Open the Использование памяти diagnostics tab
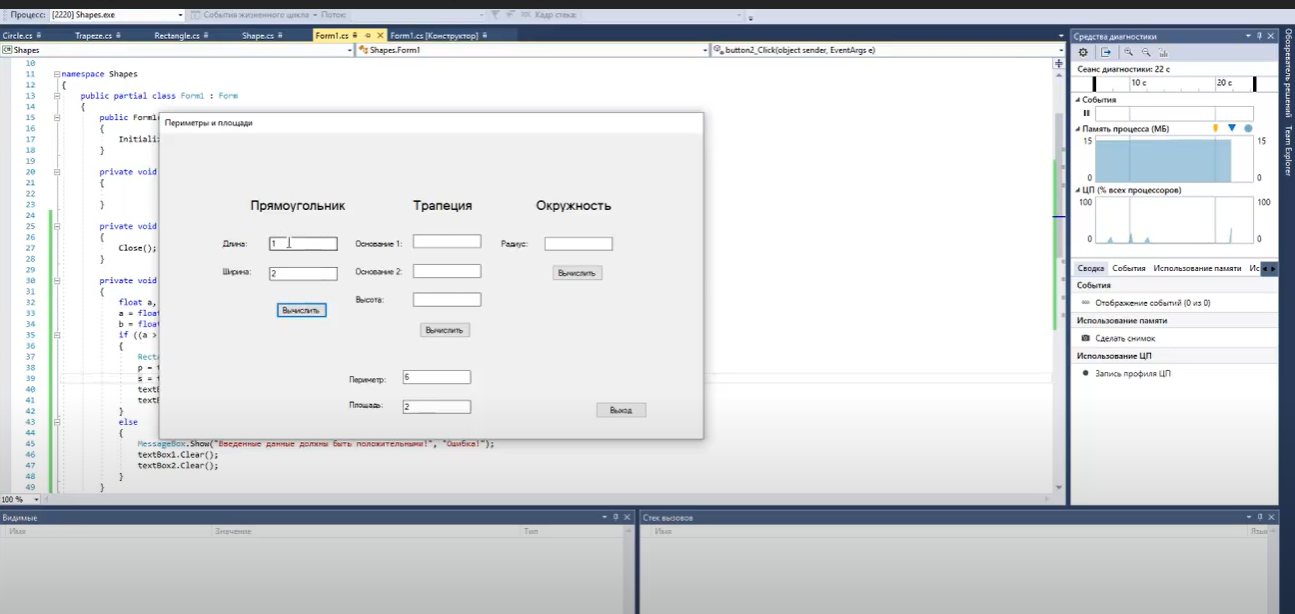The height and width of the screenshot is (614, 1295). pos(1196,268)
